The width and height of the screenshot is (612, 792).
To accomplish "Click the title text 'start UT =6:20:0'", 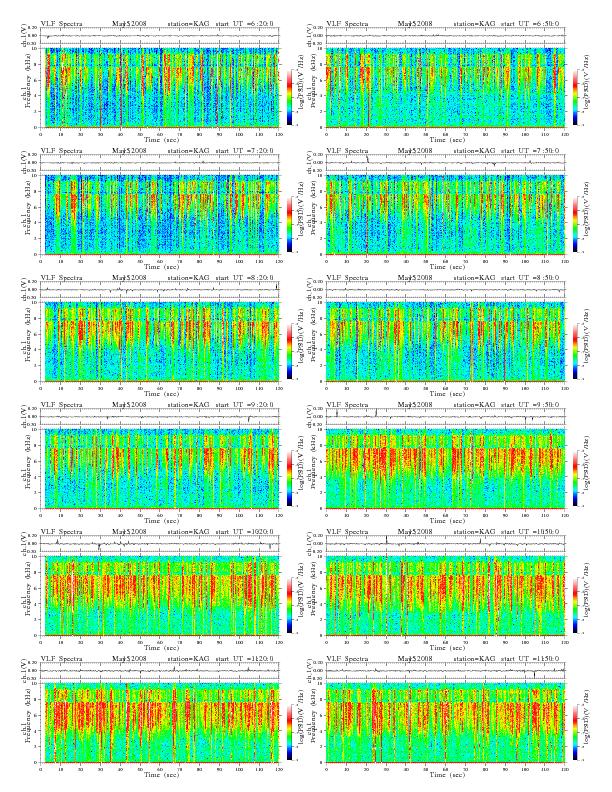I will pyautogui.click(x=244, y=23).
